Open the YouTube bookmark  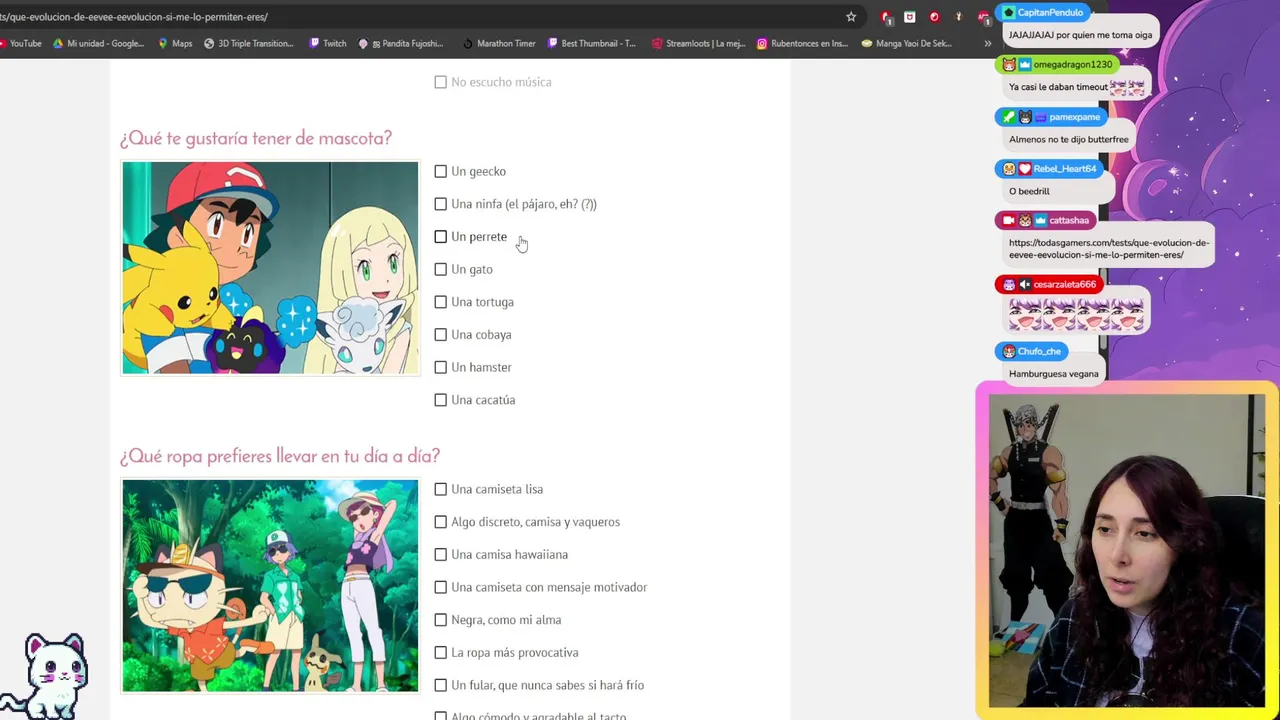20,43
